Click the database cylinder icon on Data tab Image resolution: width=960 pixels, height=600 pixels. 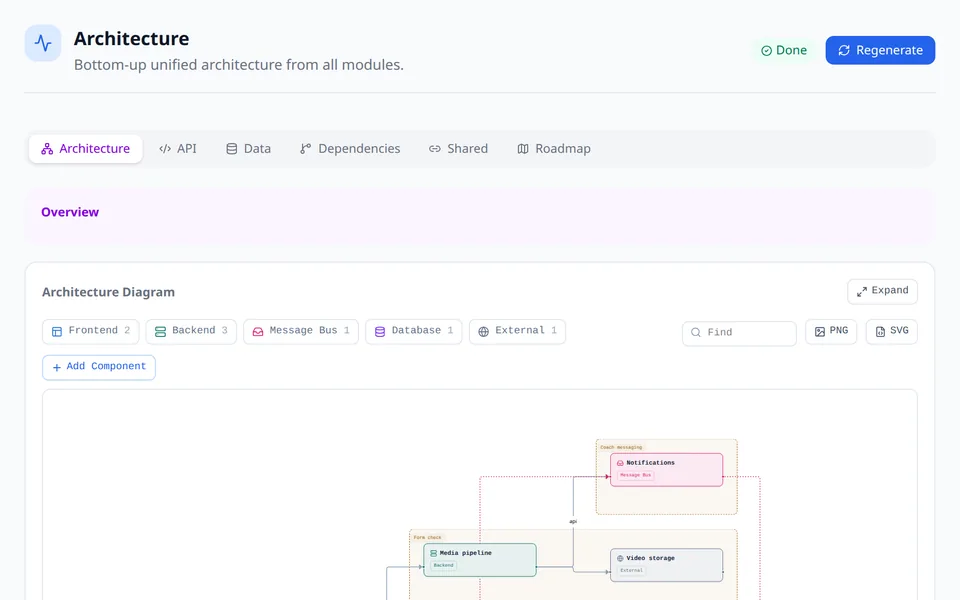(231, 149)
